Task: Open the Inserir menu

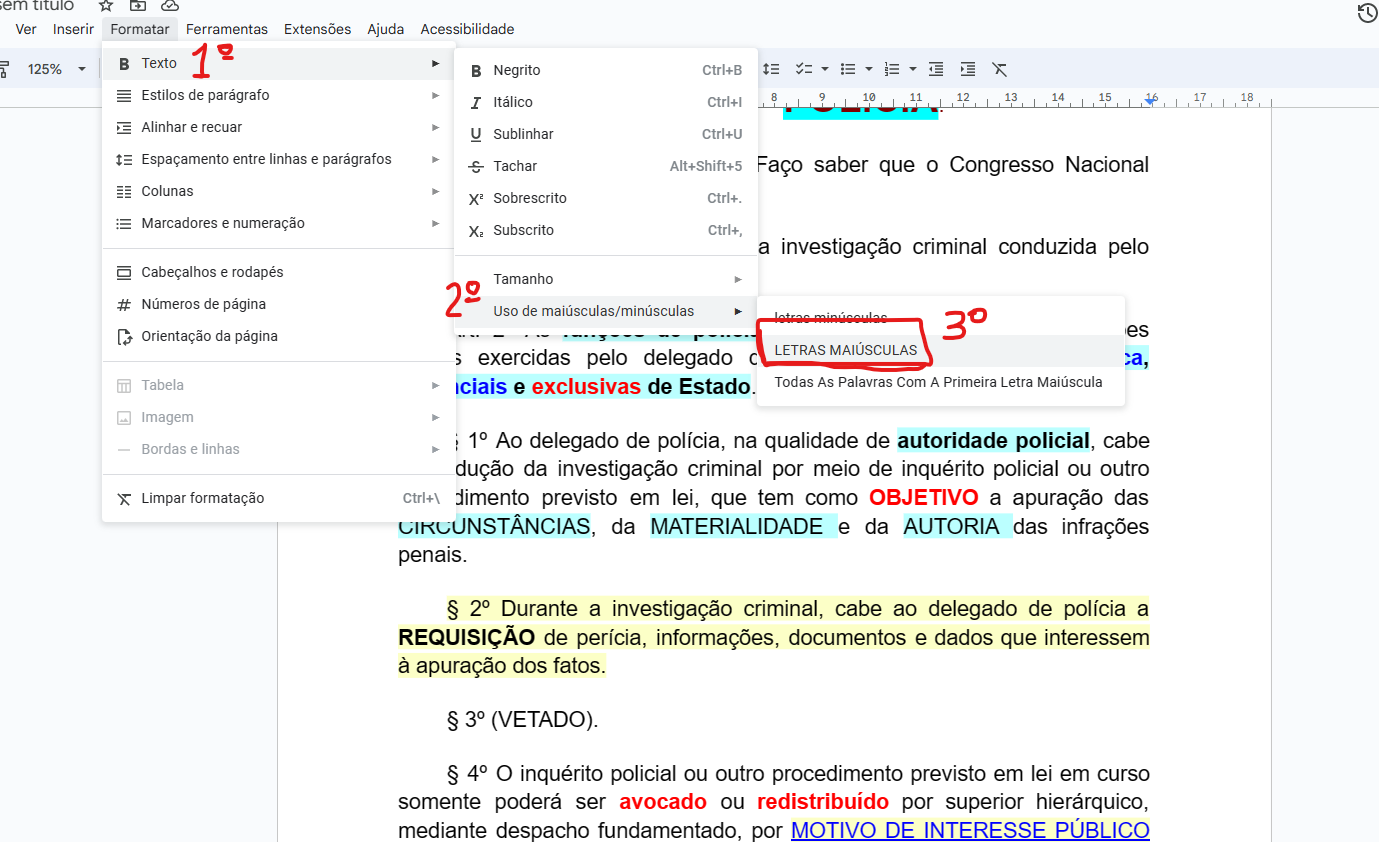Action: [74, 29]
